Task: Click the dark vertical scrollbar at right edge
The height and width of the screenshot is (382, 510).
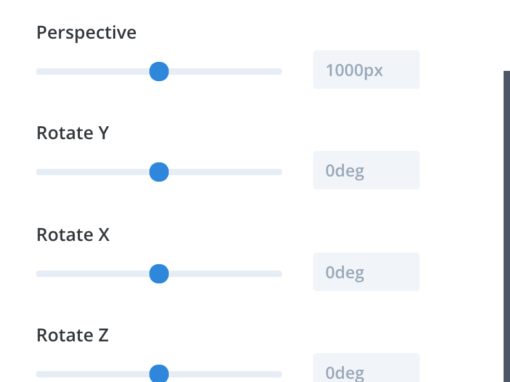Action: click(x=507, y=226)
